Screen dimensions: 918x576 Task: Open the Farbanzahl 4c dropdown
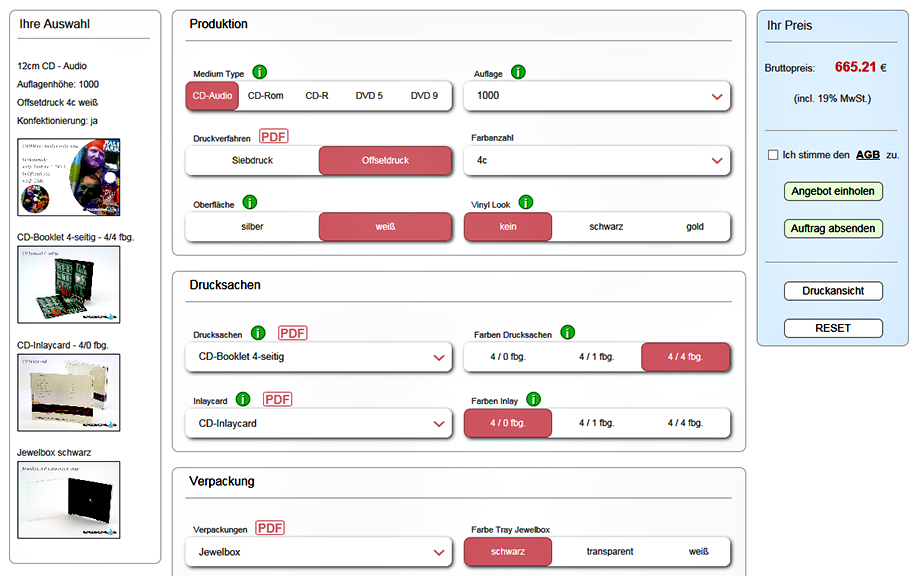[x=597, y=160]
